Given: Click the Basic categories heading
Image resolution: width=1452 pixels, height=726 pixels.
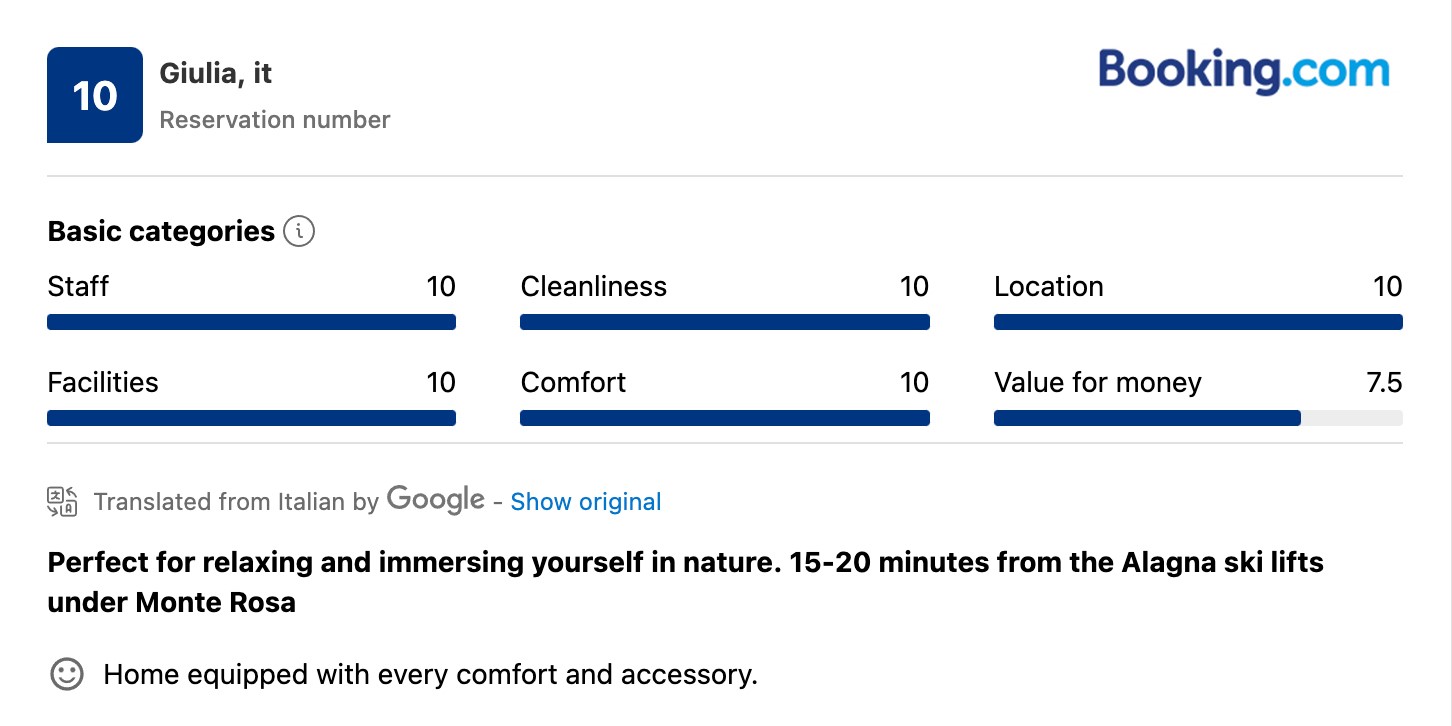Looking at the screenshot, I should [161, 232].
